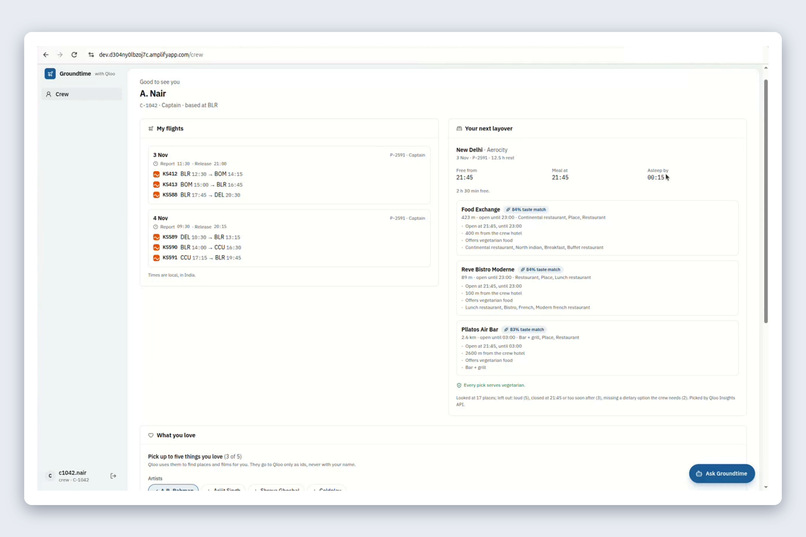Sign out using the logout icon
This screenshot has height=537, width=806.
[x=113, y=476]
